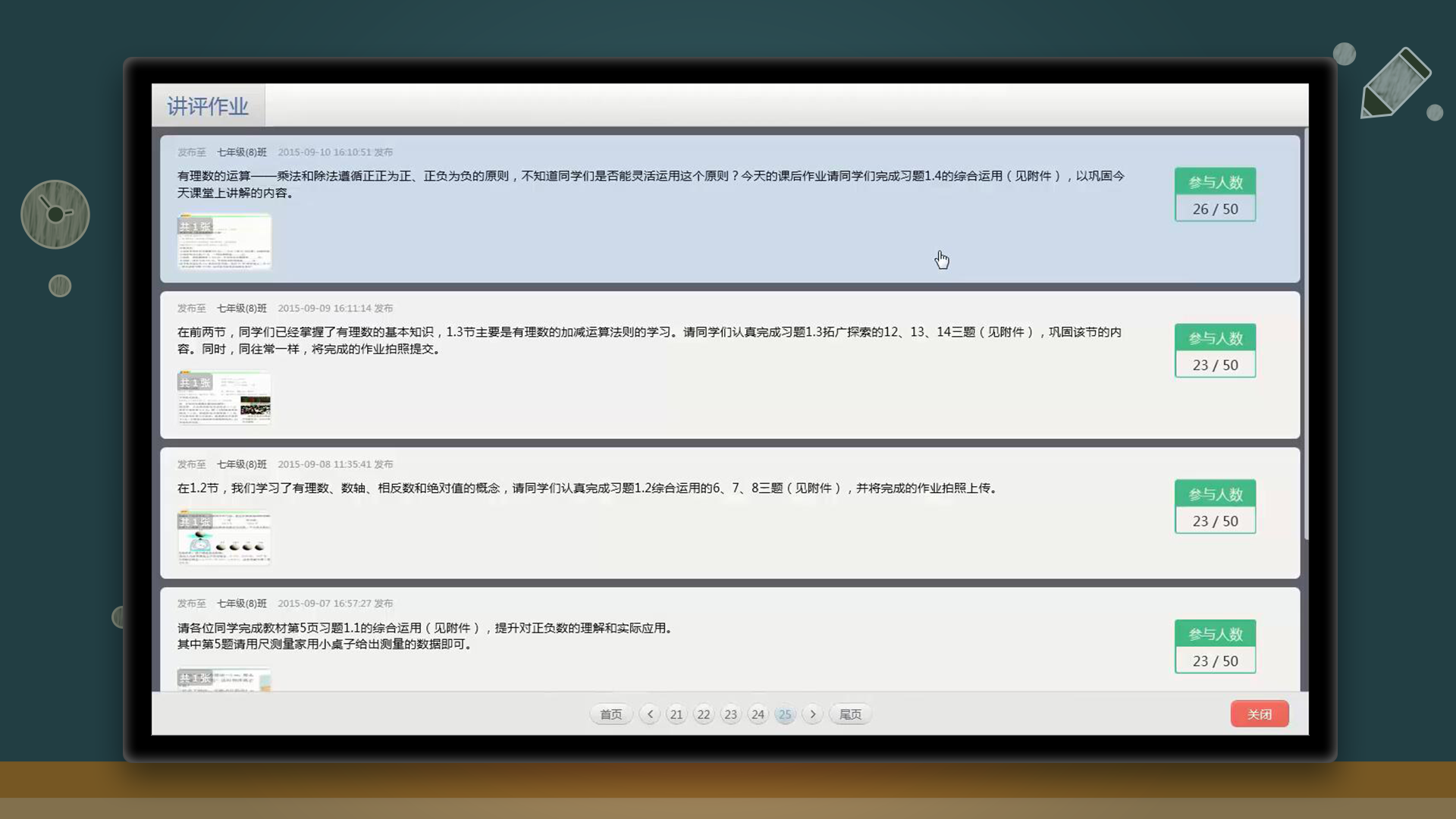Screen dimensions: 1456x819
Task: Close the dialog with the red 关闭 button
Action: pos(1260,714)
